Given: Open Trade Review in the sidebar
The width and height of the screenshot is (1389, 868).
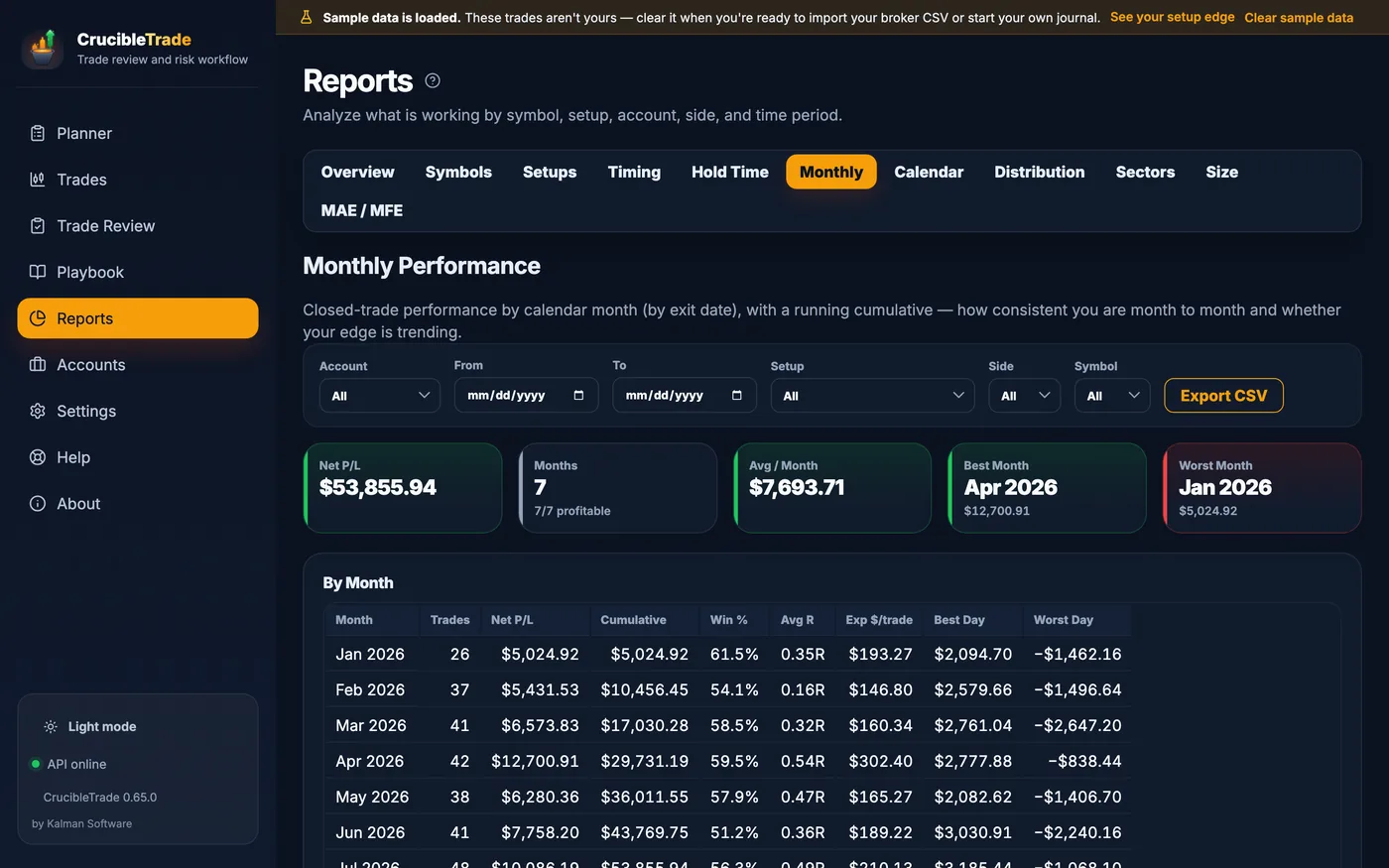Looking at the screenshot, I should (x=138, y=226).
